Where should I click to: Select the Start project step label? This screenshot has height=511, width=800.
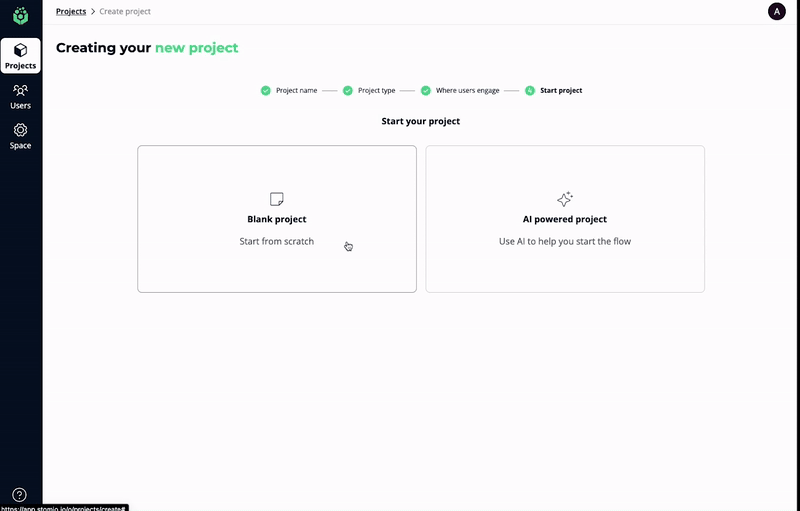tap(561, 90)
